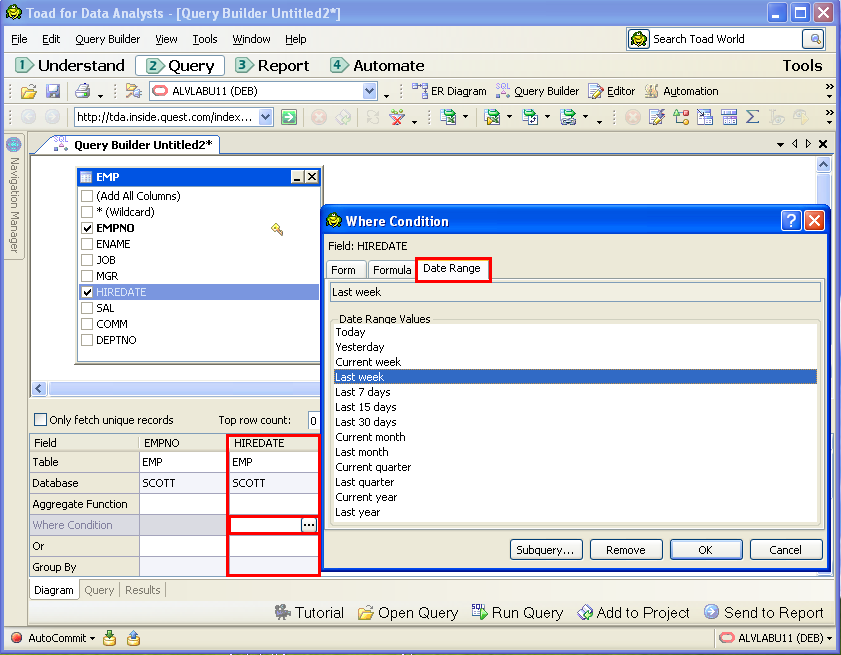This screenshot has width=841, height=655.
Task: Switch to the Formula tab
Action: [x=392, y=270]
